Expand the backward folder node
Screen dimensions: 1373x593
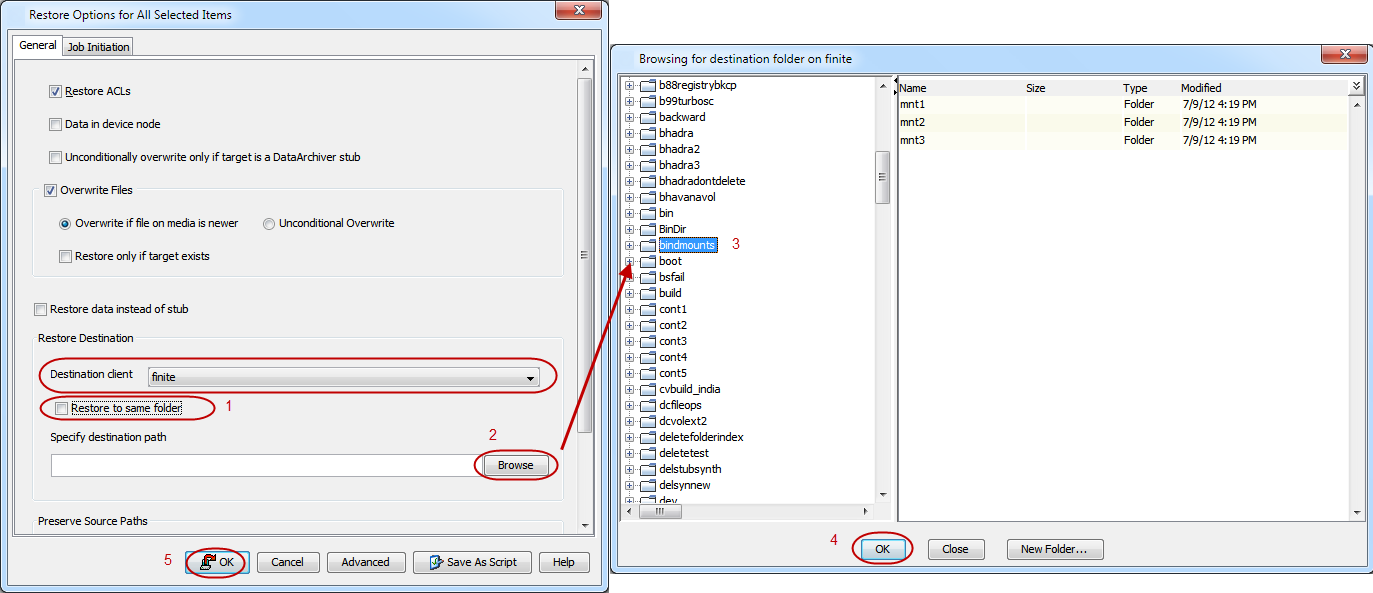click(628, 116)
